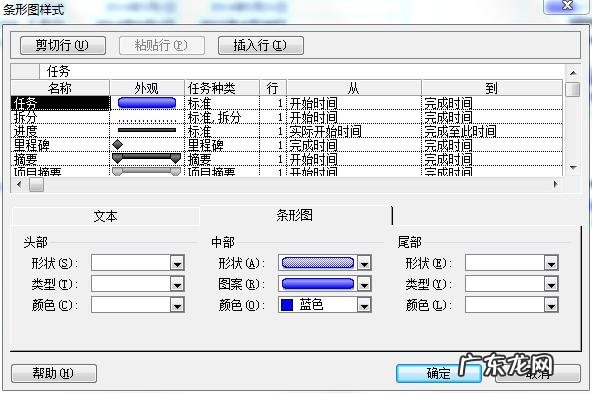Click the blue color swatch beside 蓝色
This screenshot has height=394, width=592.
click(287, 305)
